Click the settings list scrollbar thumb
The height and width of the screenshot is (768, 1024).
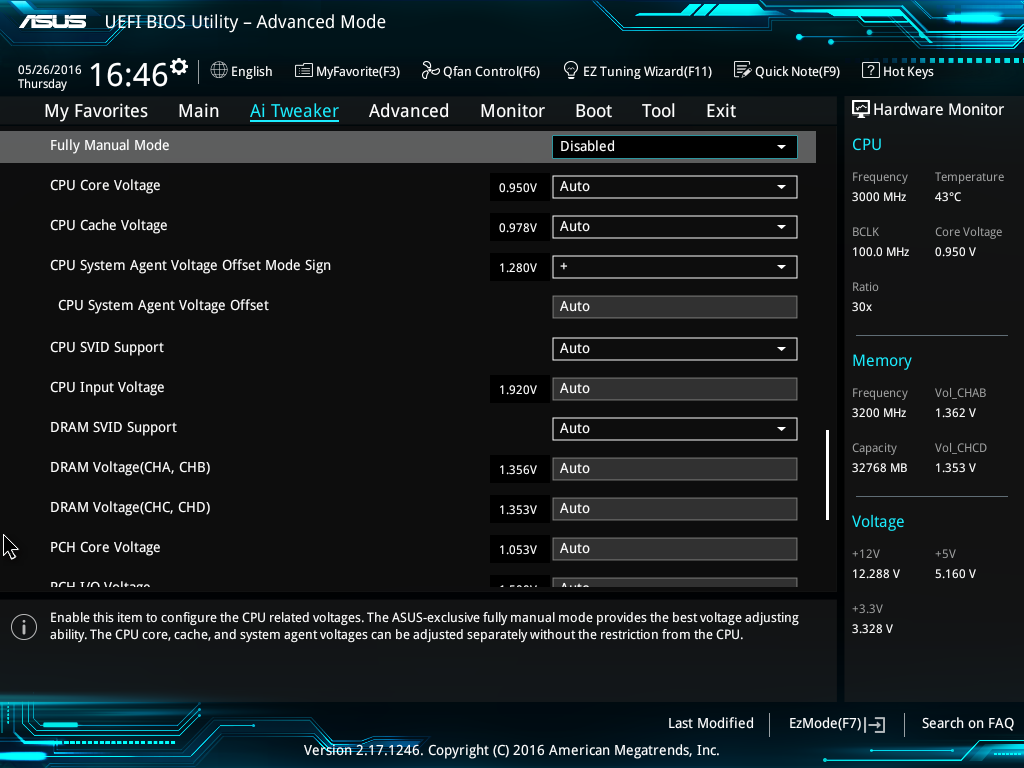pyautogui.click(x=827, y=475)
